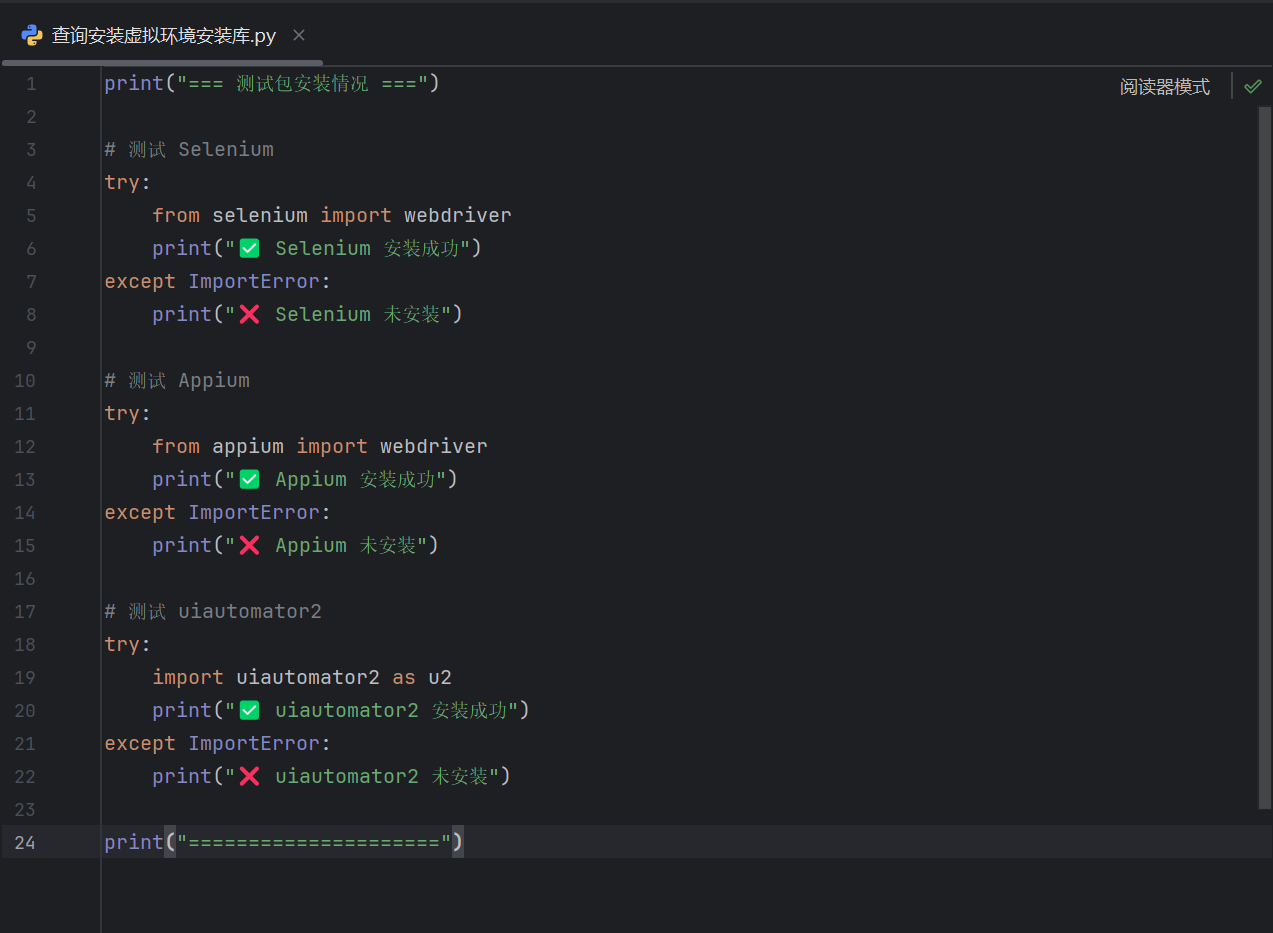
Task: Click 'except ImportError:' on line 14
Action: point(217,513)
